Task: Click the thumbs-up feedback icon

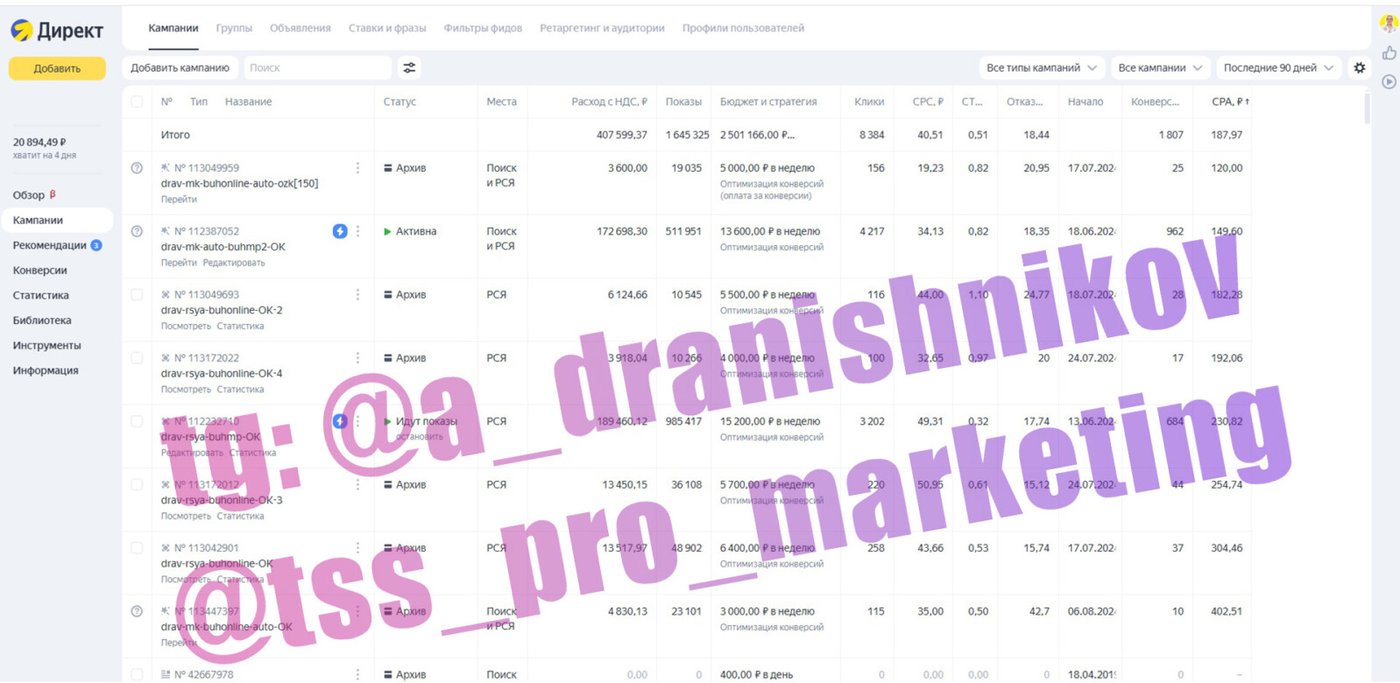Action: pos(1389,53)
